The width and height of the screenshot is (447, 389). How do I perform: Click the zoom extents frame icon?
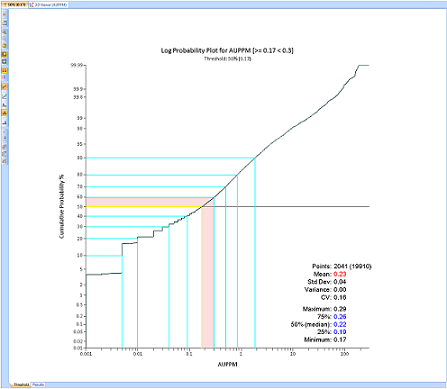[4, 61]
